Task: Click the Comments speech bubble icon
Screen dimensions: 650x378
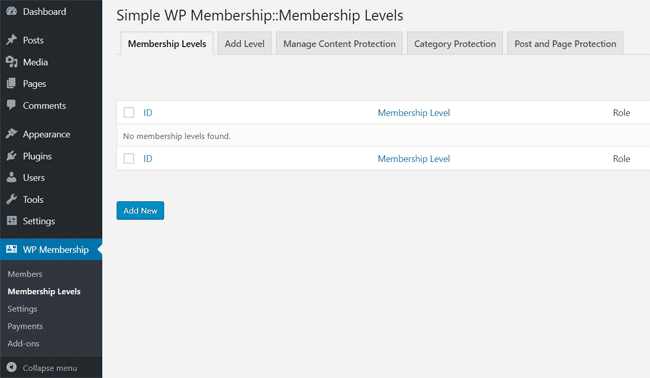Action: click(x=12, y=105)
